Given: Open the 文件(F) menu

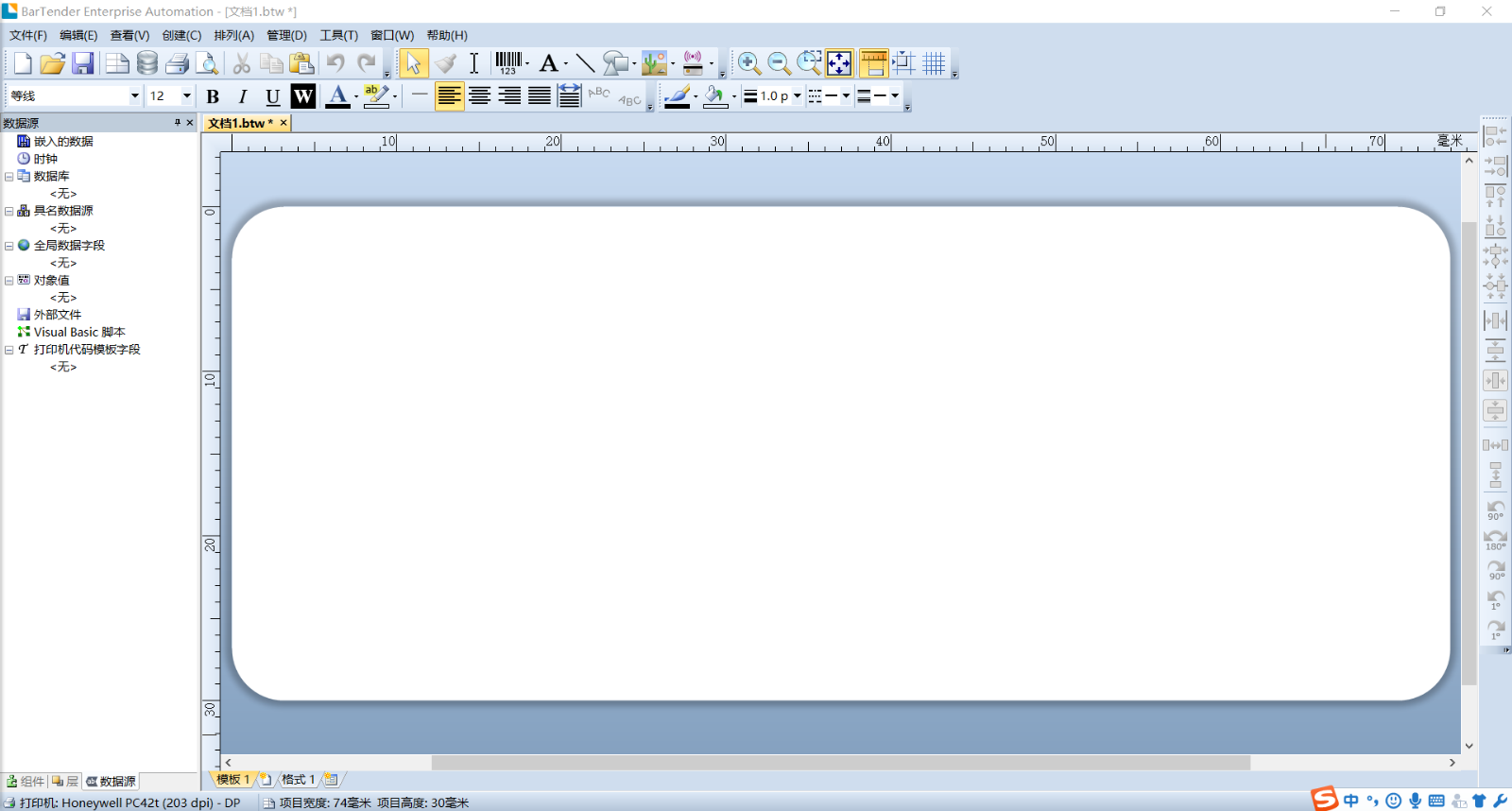Looking at the screenshot, I should click(x=28, y=35).
